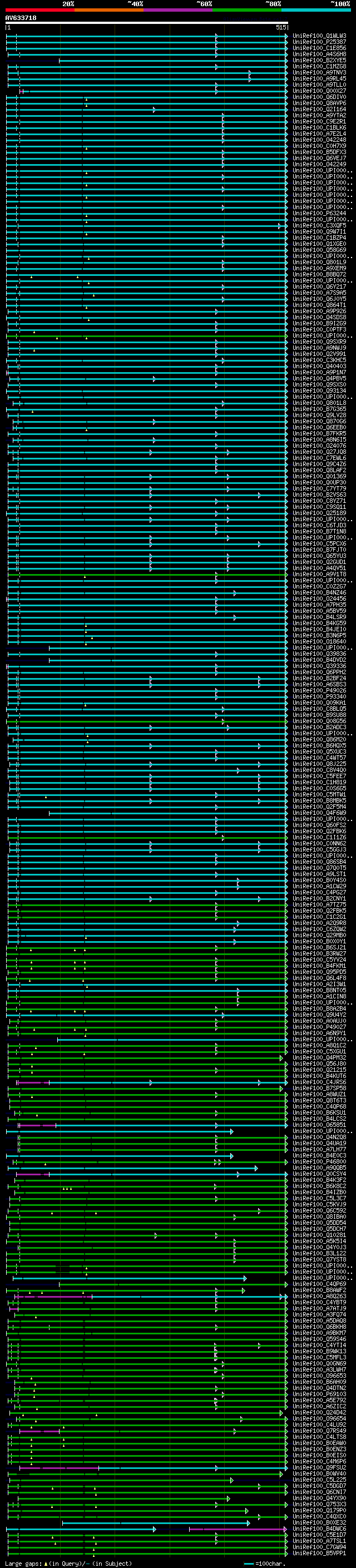
Task: Click the white query bar spanning 1 to 515
Action: click(147, 23)
